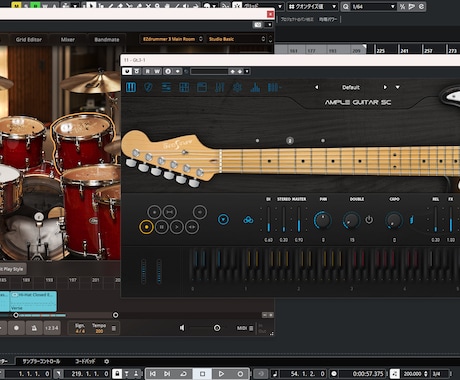The height and width of the screenshot is (380, 460).
Task: Click the Cubase transport Record button
Action: click(240, 374)
